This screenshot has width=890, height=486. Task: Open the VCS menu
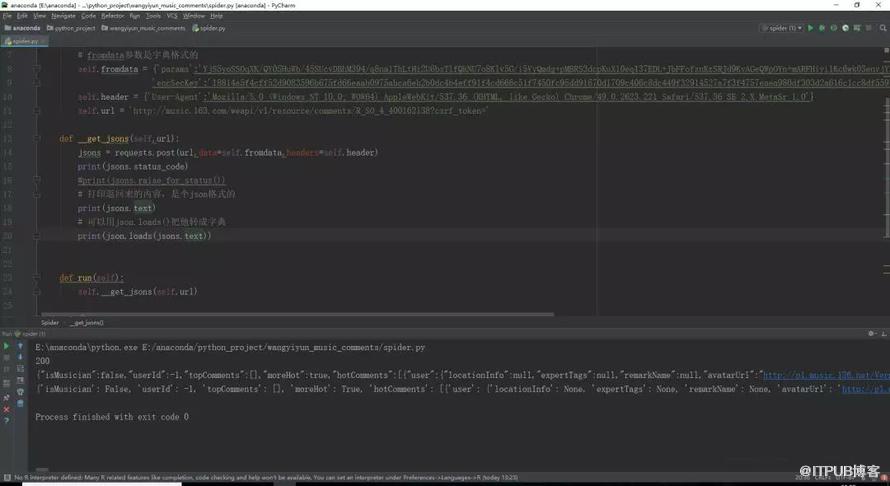pyautogui.click(x=172, y=16)
